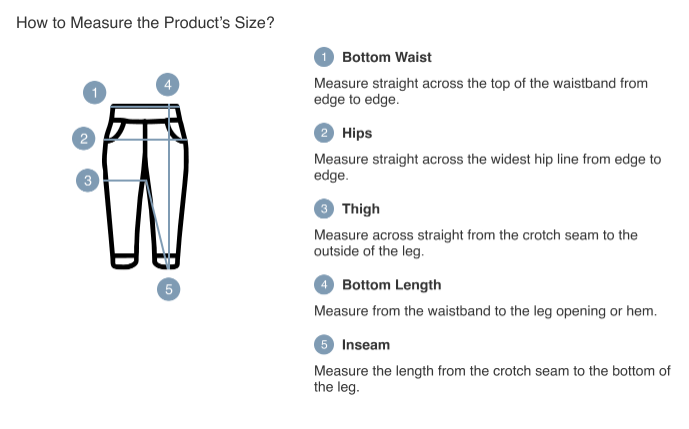Screen dimensions: 689x429
Task: Click marker 2 beside the hip line
Action: click(x=83, y=139)
